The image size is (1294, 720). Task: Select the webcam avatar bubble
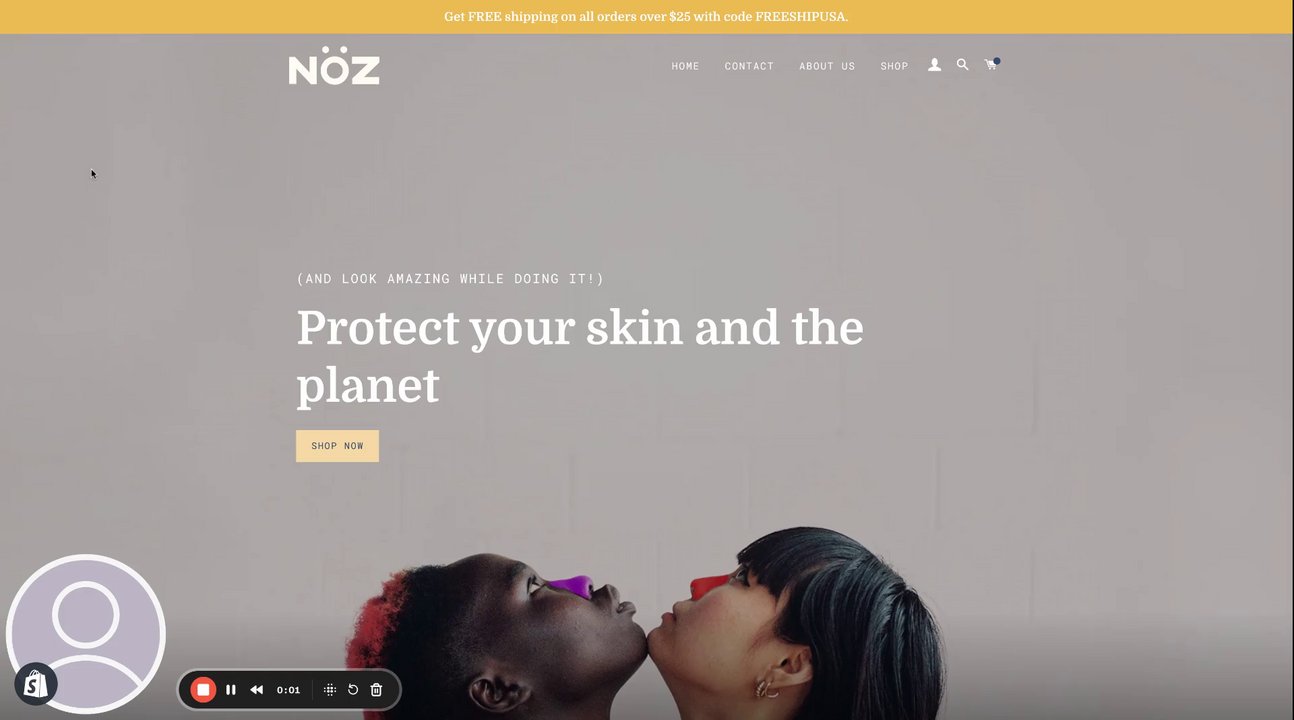click(86, 633)
